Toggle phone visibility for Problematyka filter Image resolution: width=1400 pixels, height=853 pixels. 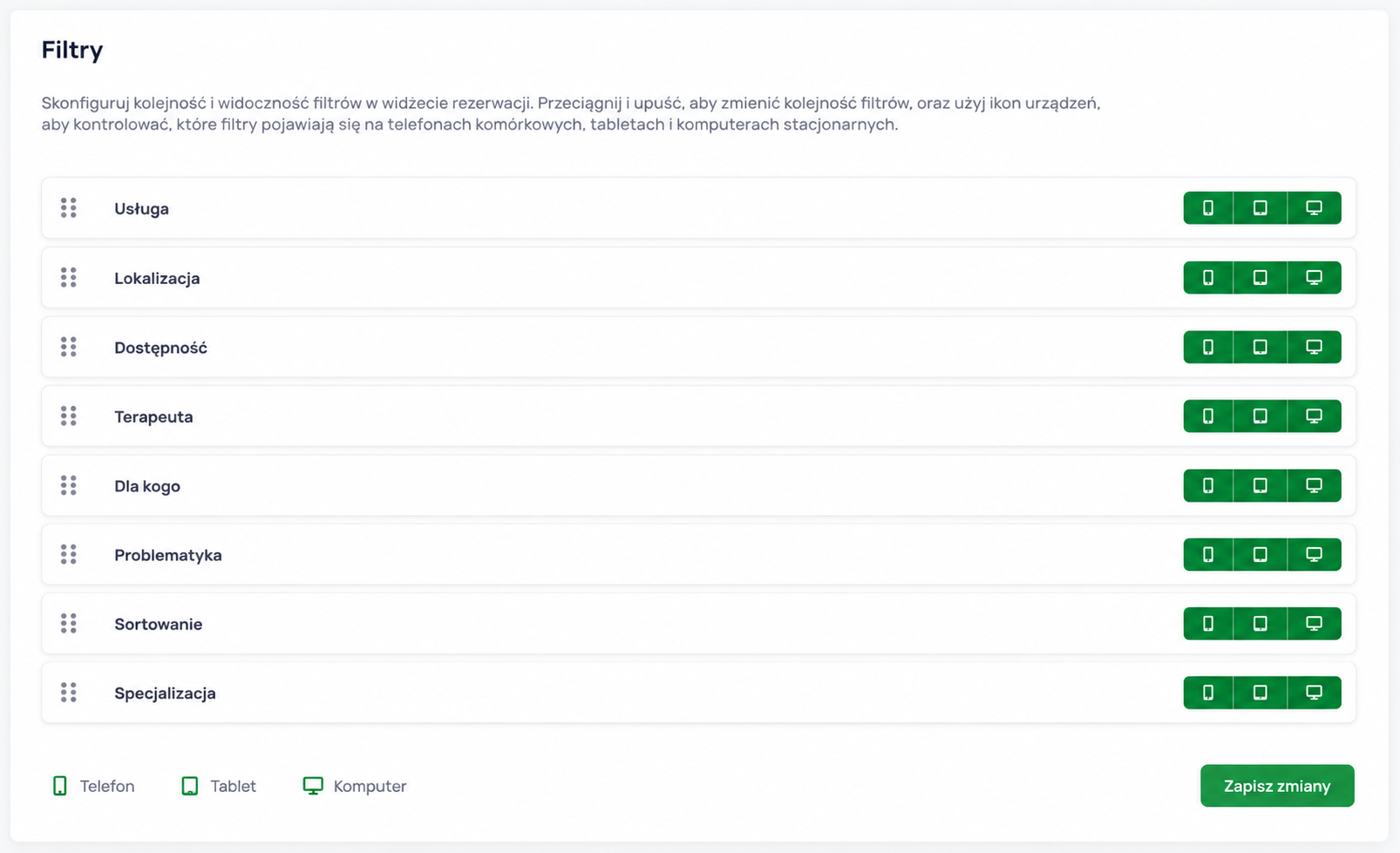(1208, 554)
